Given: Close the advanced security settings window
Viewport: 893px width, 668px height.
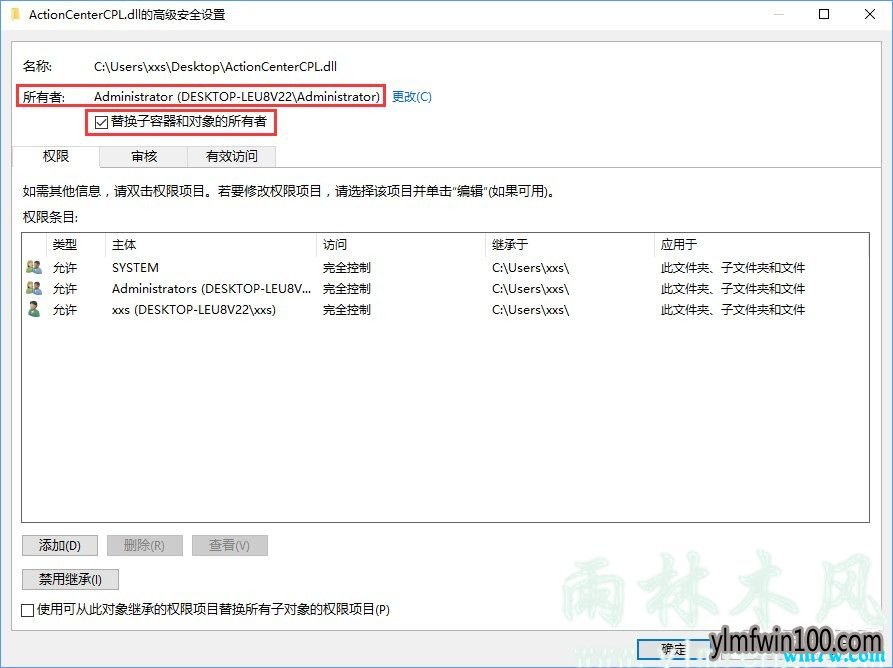Looking at the screenshot, I should point(870,14).
